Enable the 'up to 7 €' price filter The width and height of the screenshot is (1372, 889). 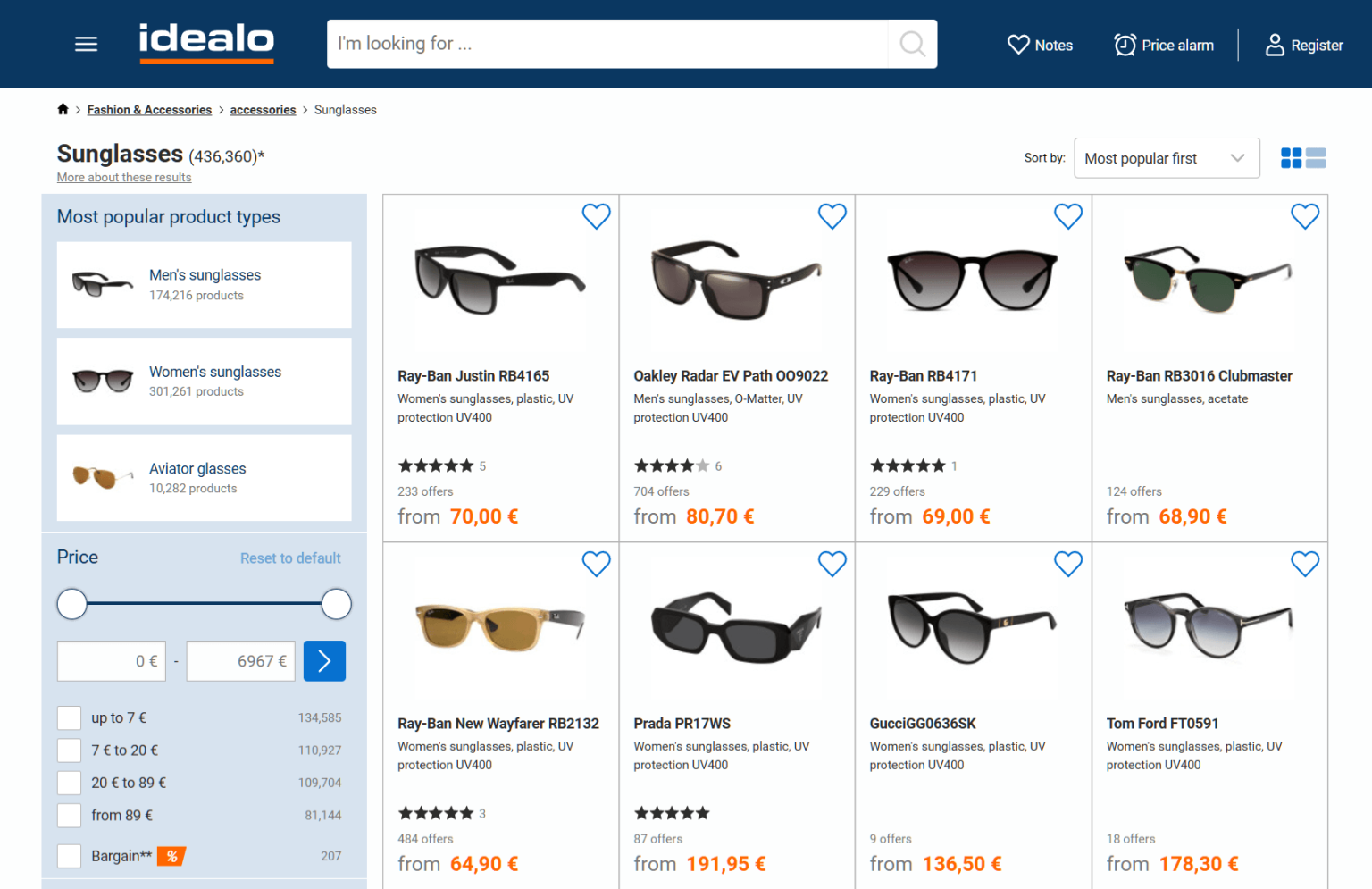coord(69,717)
